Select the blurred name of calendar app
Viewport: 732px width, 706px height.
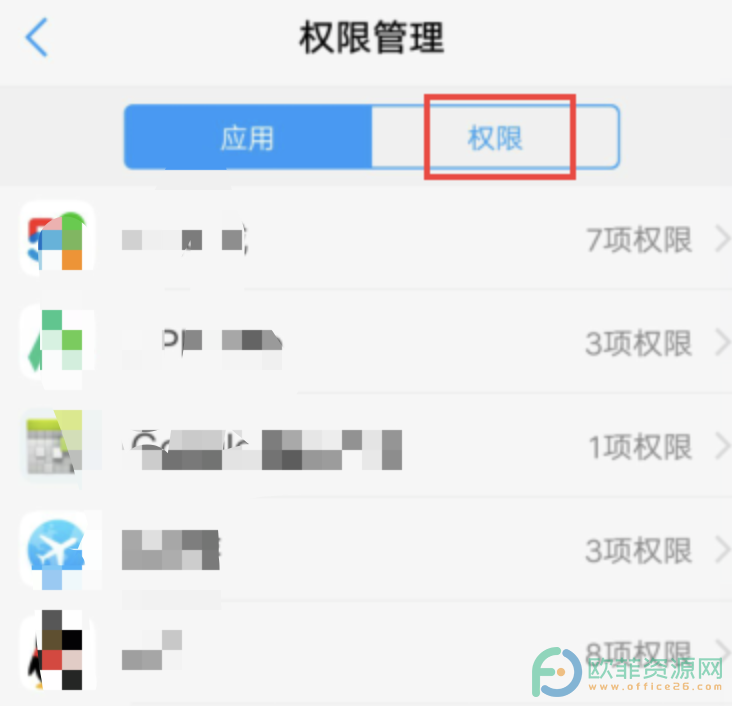coord(262,449)
